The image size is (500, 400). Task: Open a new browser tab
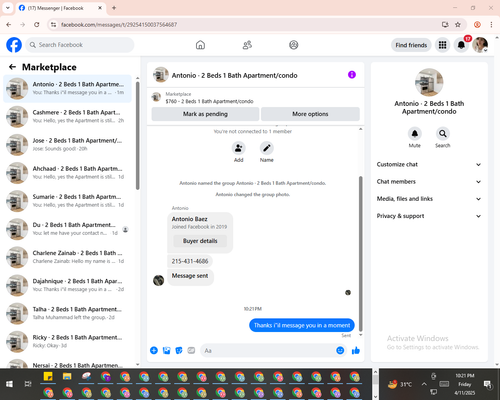114,8
